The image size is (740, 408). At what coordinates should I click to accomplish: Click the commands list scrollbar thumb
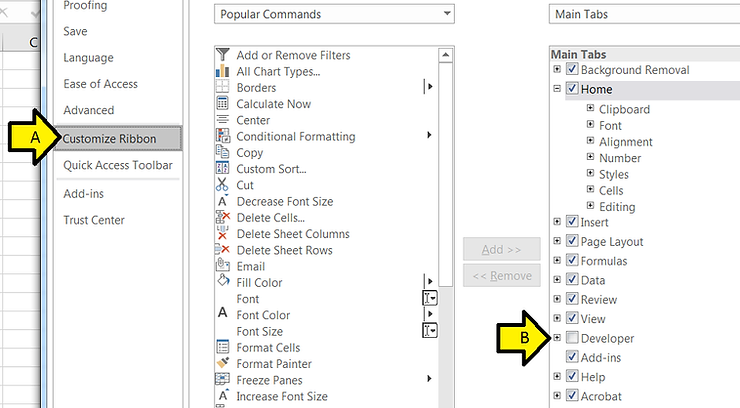click(x=446, y=175)
